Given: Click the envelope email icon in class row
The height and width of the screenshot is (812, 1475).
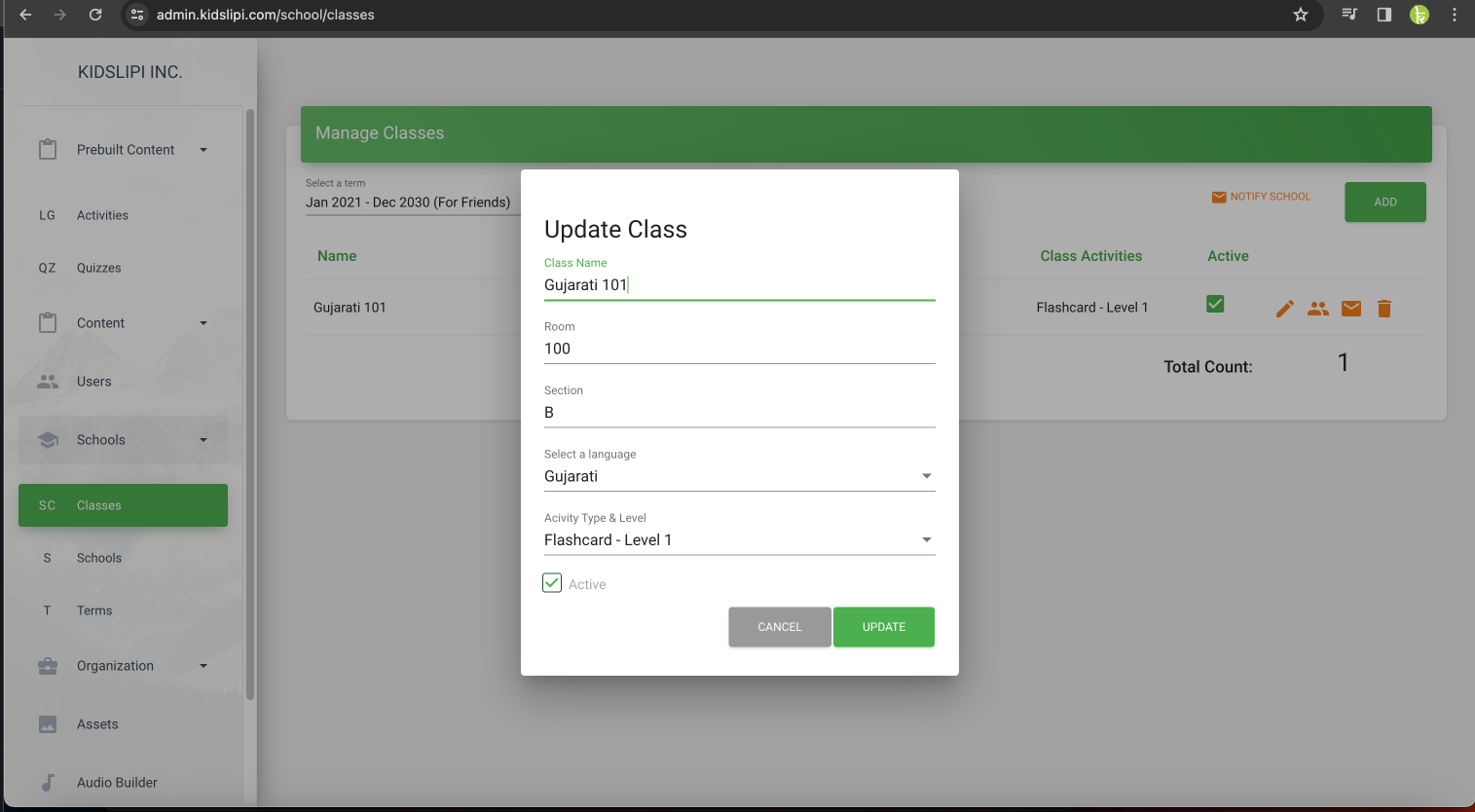Looking at the screenshot, I should pos(1350,309).
